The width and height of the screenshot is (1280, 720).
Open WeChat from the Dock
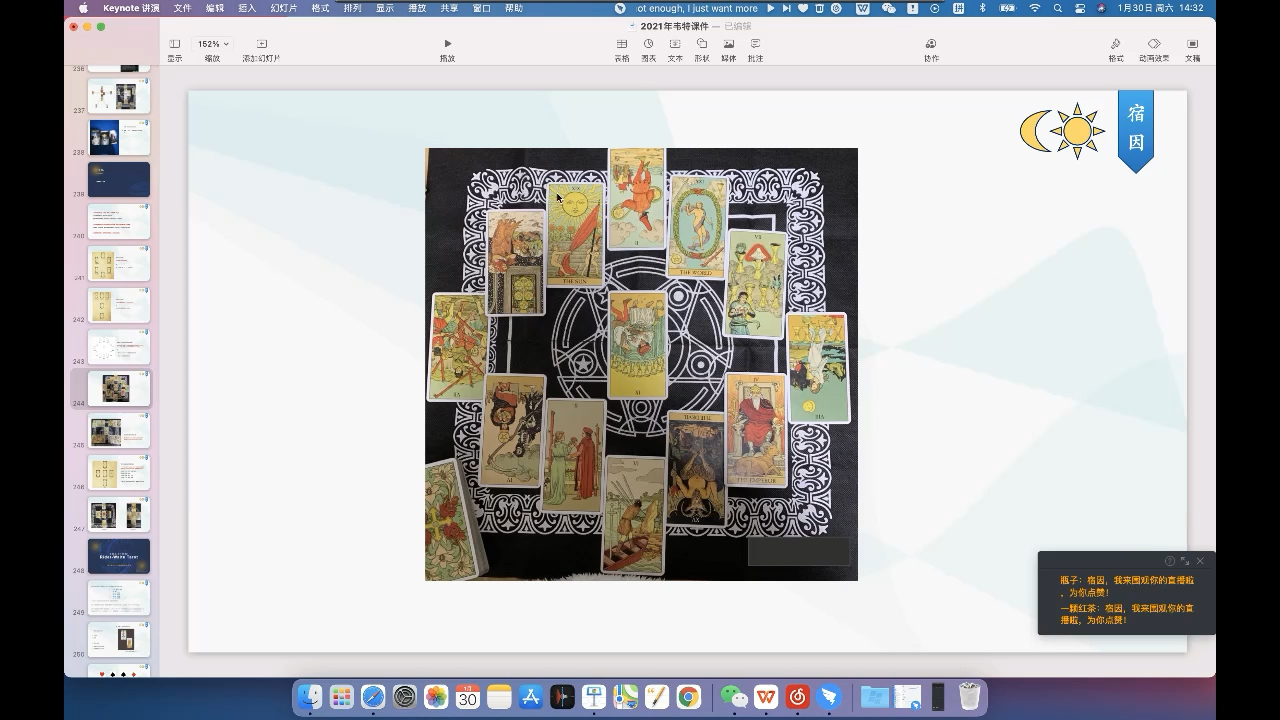(x=735, y=697)
